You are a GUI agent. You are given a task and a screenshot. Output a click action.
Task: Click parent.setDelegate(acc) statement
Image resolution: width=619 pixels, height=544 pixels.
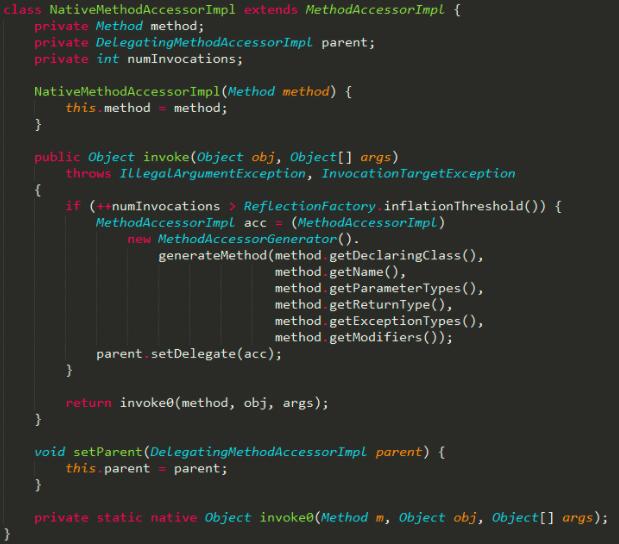tap(189, 354)
